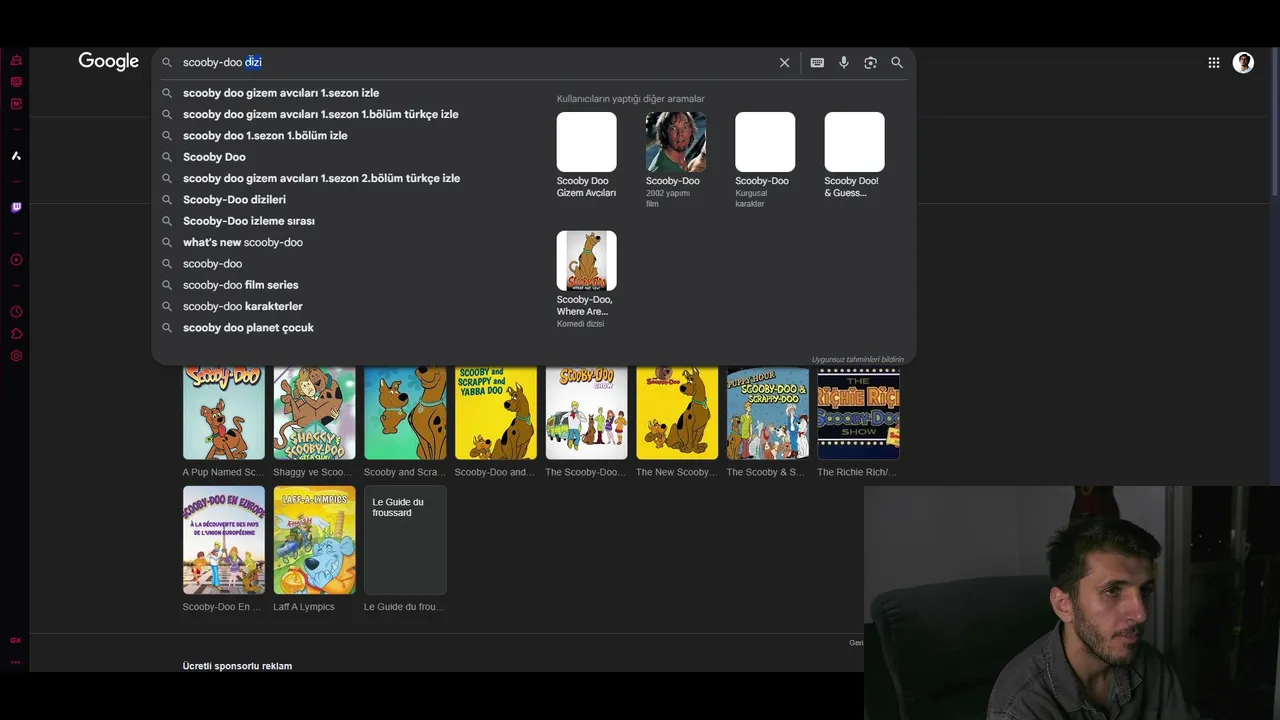The height and width of the screenshot is (720, 1280).
Task: Open GX Corner at the sidebar bottom
Action: pyautogui.click(x=16, y=640)
